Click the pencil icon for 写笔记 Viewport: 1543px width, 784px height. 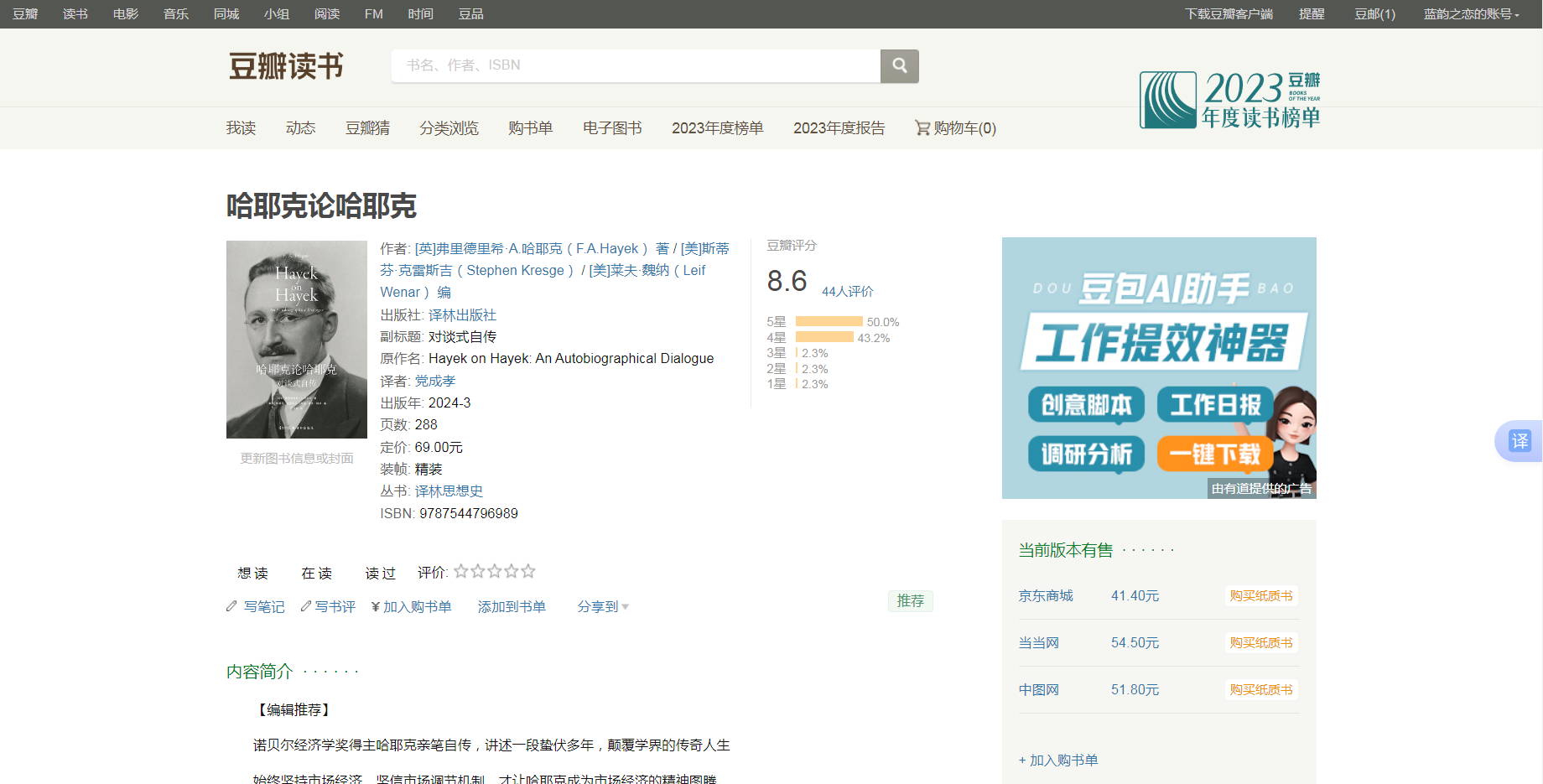pos(232,606)
